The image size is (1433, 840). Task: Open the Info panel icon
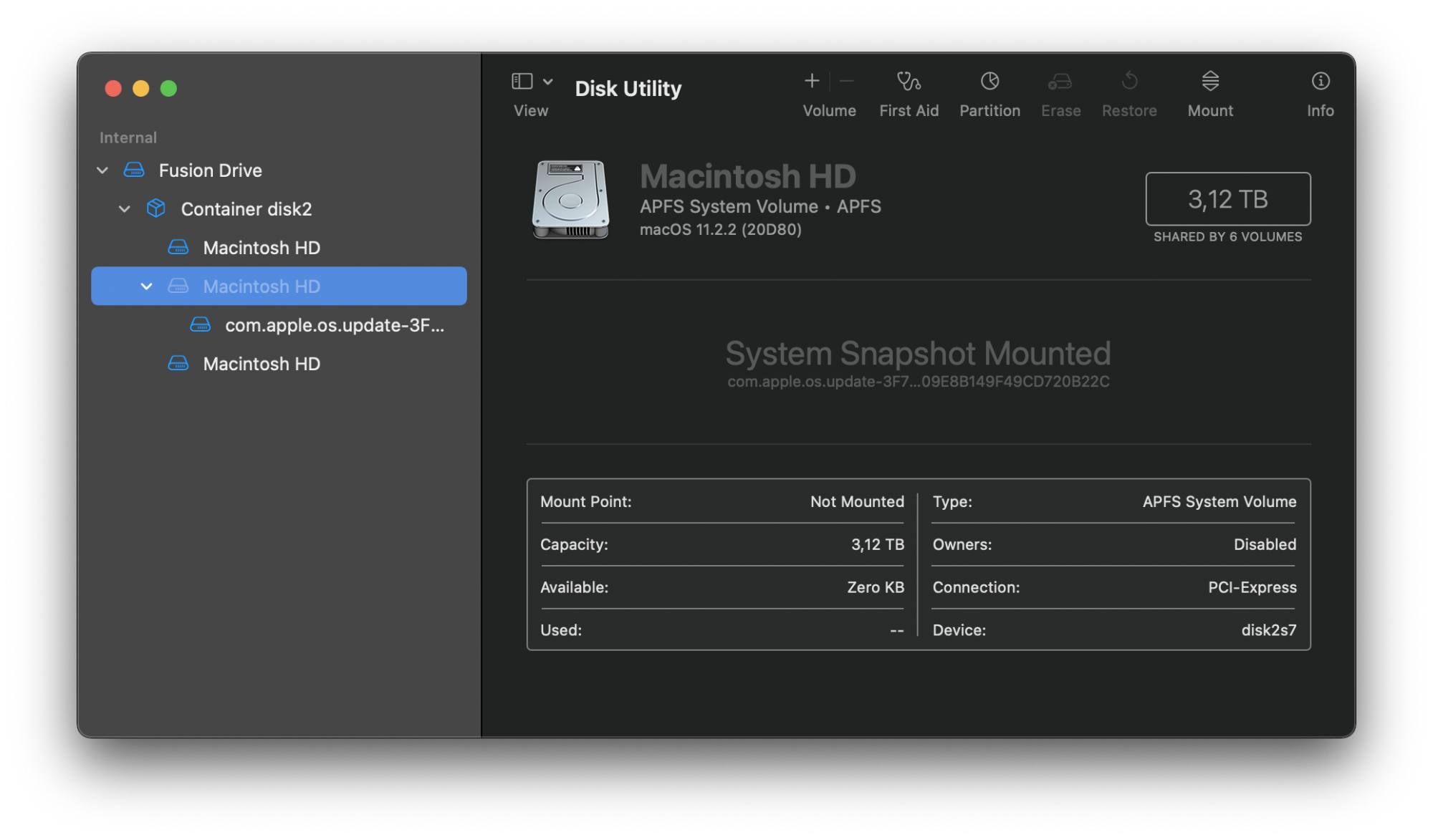1321,81
